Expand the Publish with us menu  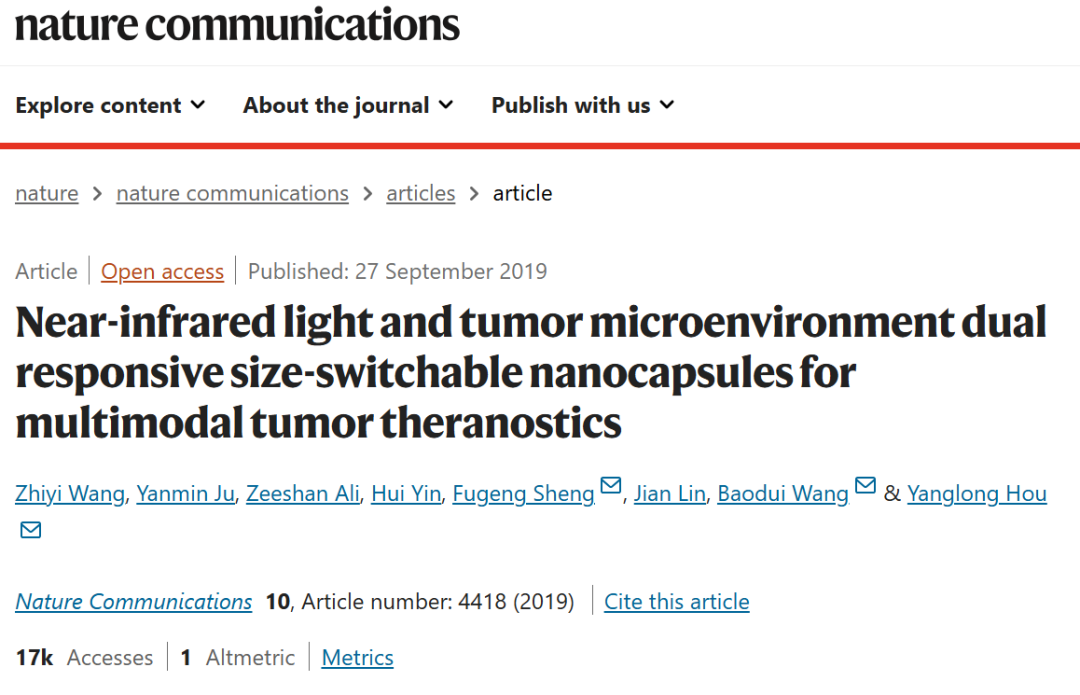583,105
